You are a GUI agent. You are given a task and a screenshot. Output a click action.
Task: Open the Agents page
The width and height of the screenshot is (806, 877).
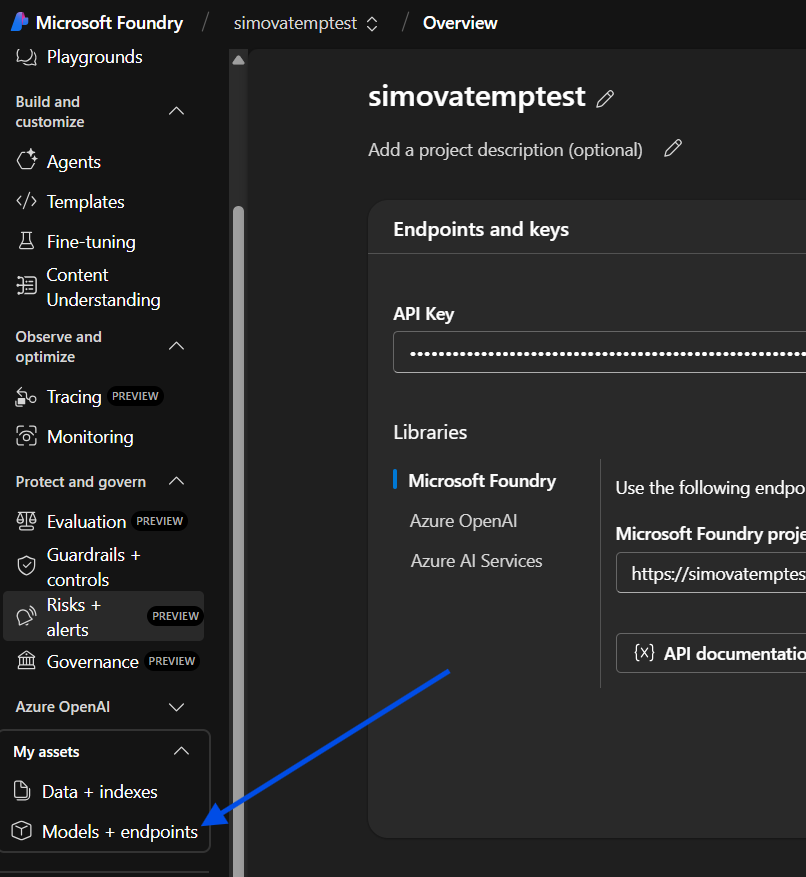pos(59,162)
